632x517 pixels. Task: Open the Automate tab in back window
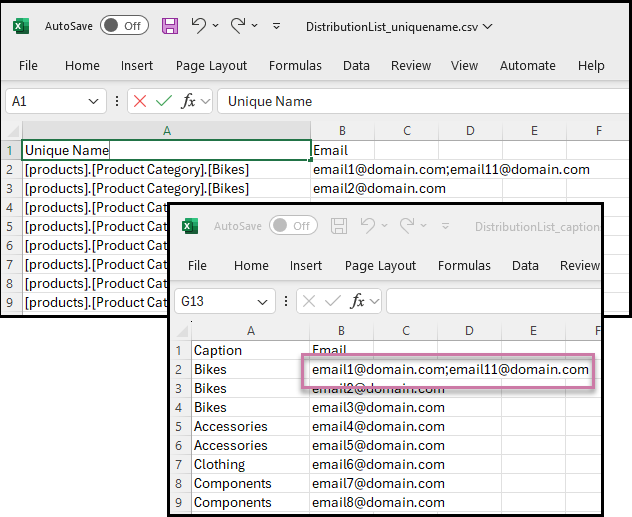(x=527, y=66)
